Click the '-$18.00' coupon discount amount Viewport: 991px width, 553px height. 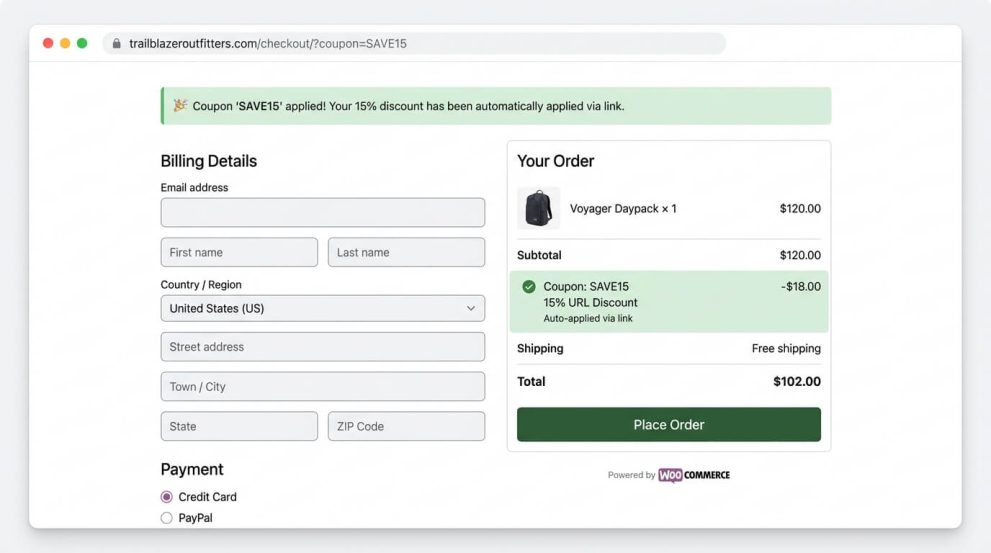coord(801,286)
